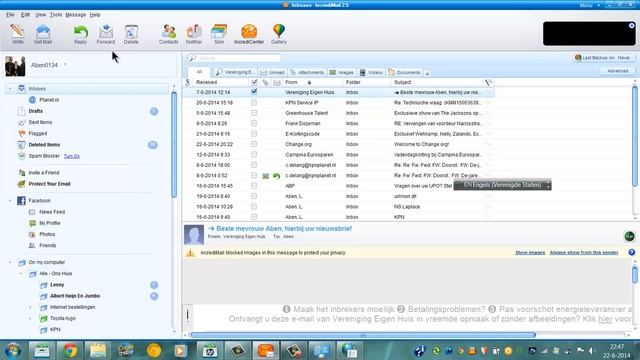Screen dimensions: 640x360
Task: Click Protect Your Email
Action: [49, 184]
